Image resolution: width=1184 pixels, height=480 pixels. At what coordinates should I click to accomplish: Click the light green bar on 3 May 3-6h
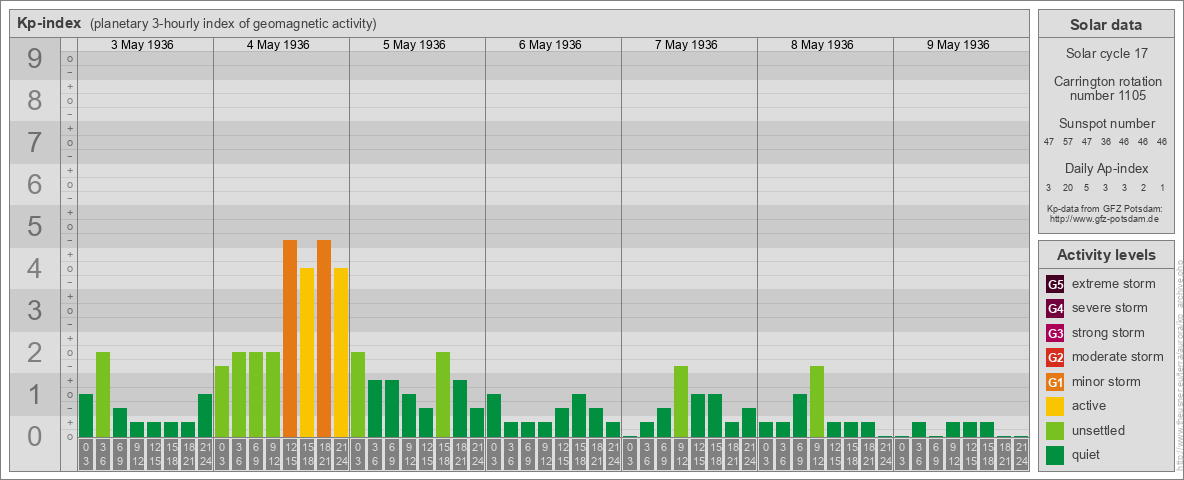tap(103, 395)
